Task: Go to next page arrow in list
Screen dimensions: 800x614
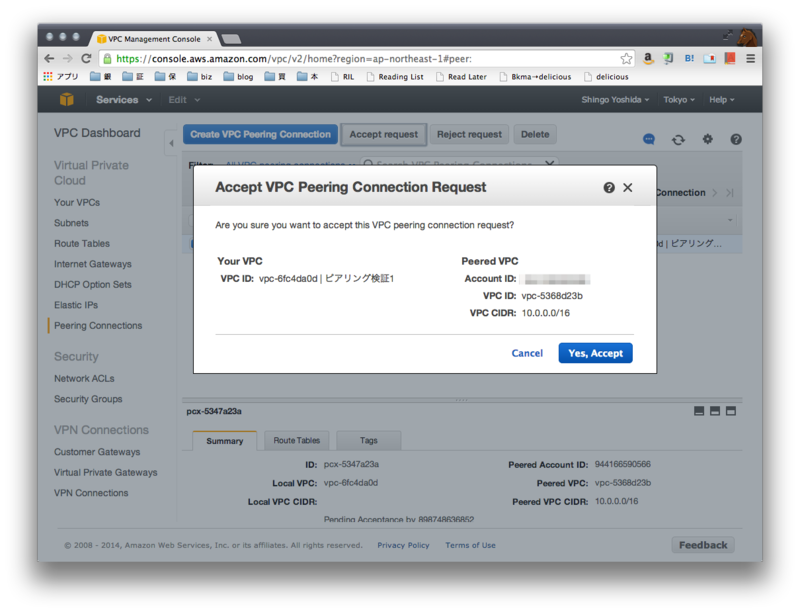Action: [x=715, y=192]
